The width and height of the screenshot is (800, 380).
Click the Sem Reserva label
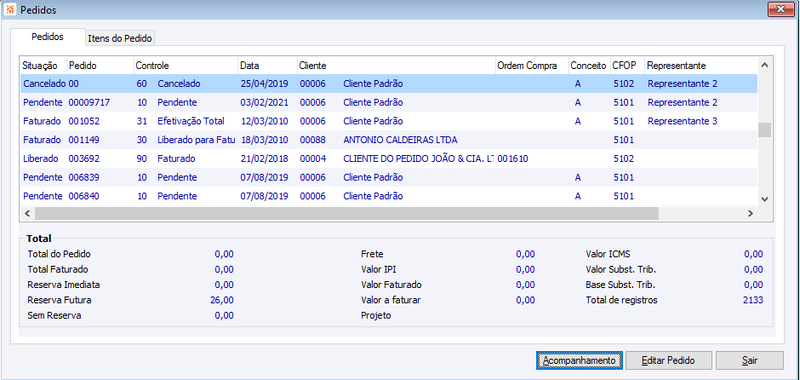click(54, 316)
